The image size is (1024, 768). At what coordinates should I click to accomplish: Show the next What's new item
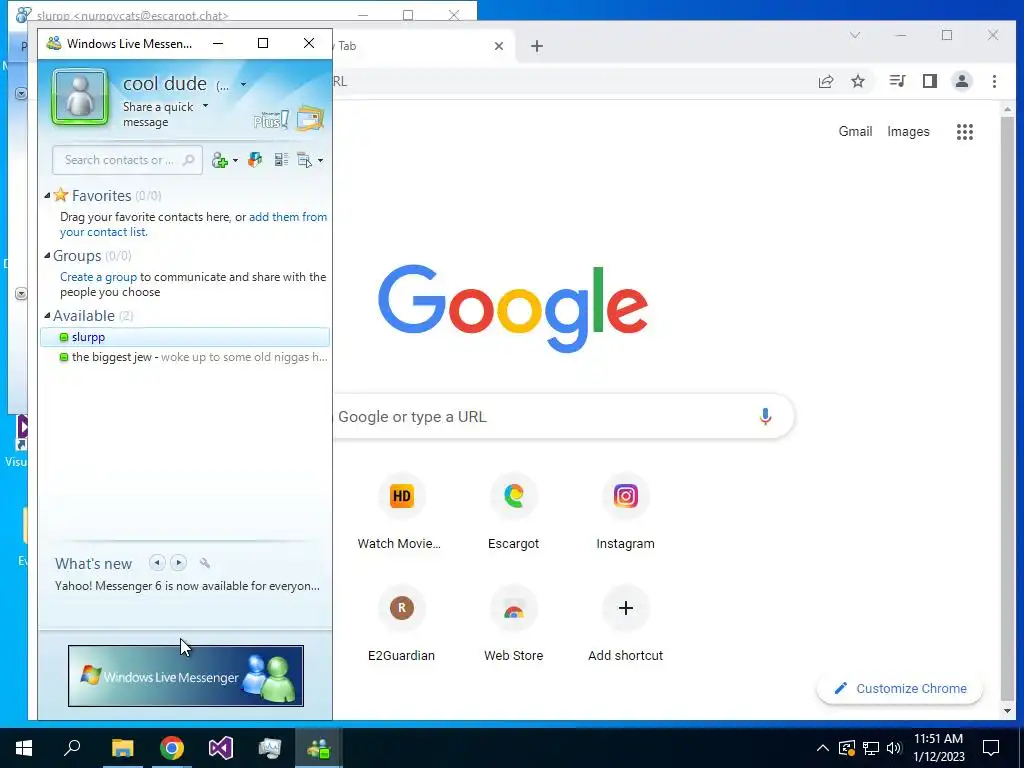coord(178,562)
